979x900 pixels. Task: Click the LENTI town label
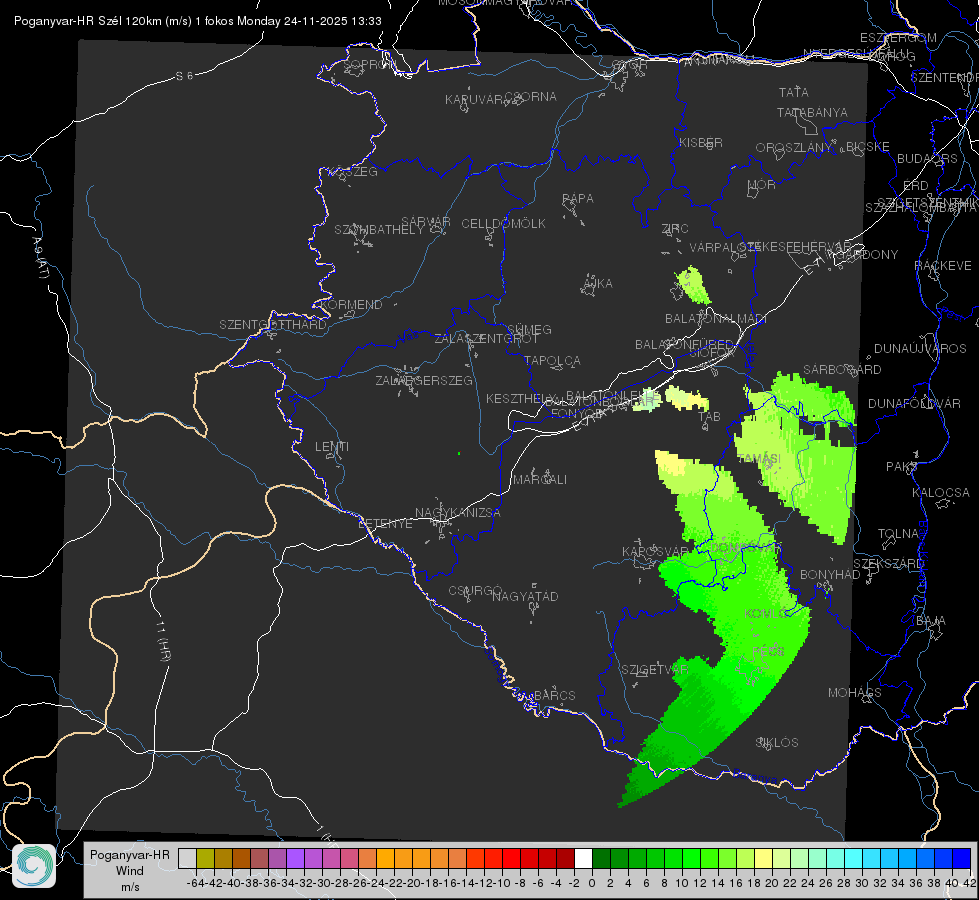pos(332,447)
